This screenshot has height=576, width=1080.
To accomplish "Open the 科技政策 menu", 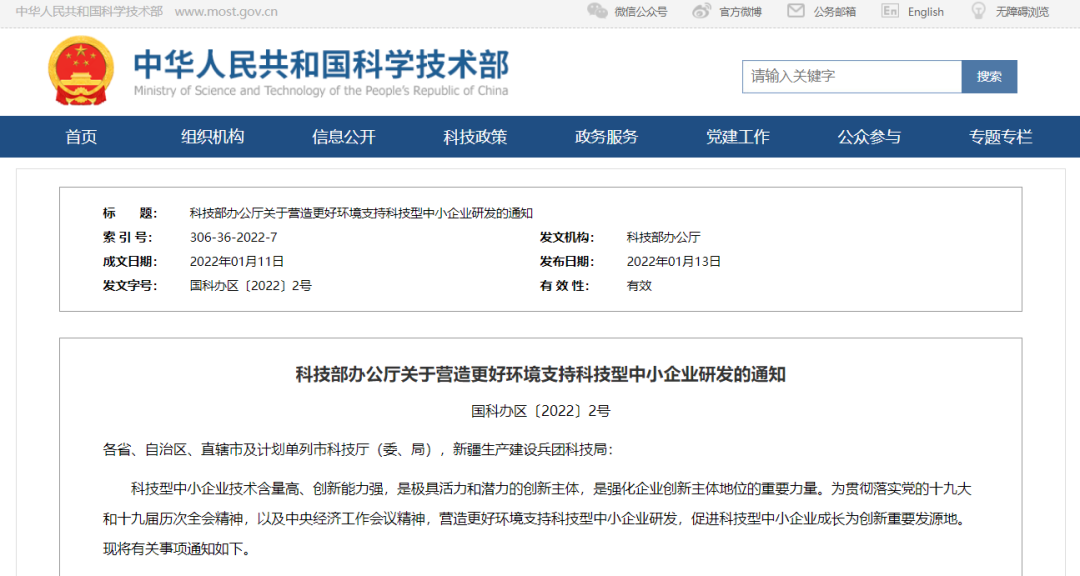I will point(475,137).
